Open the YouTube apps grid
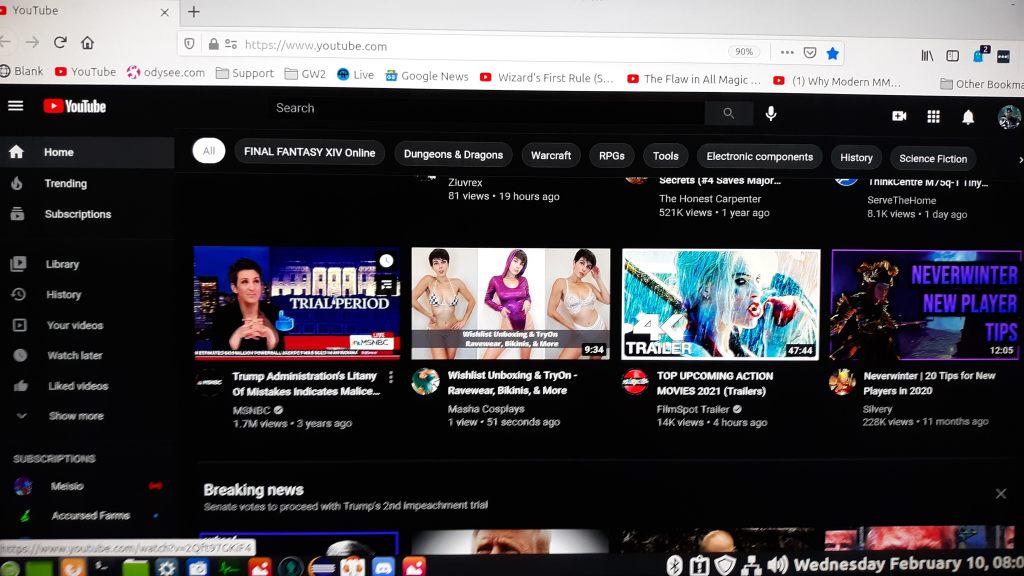Image resolution: width=1024 pixels, height=576 pixels. point(933,117)
